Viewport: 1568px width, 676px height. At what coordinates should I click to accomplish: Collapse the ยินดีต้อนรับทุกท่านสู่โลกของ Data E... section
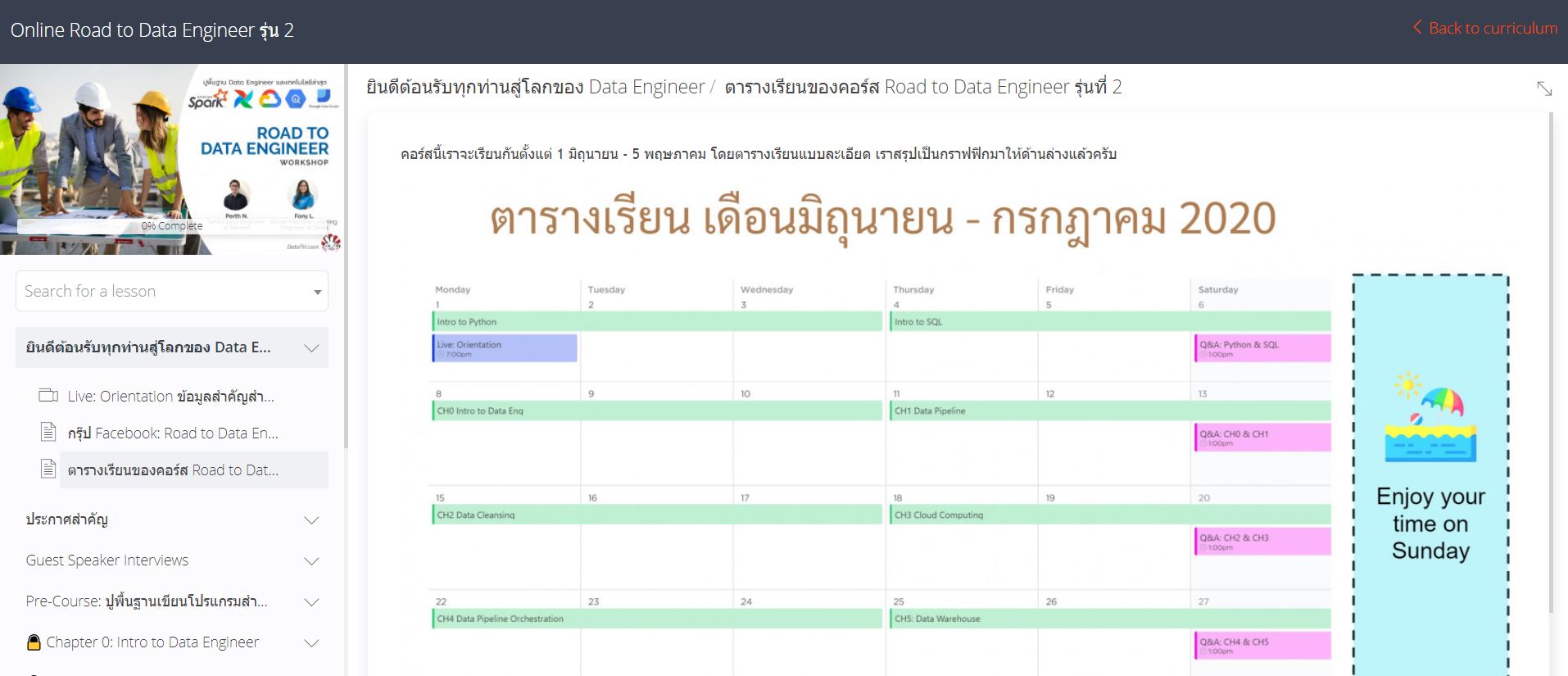click(311, 347)
